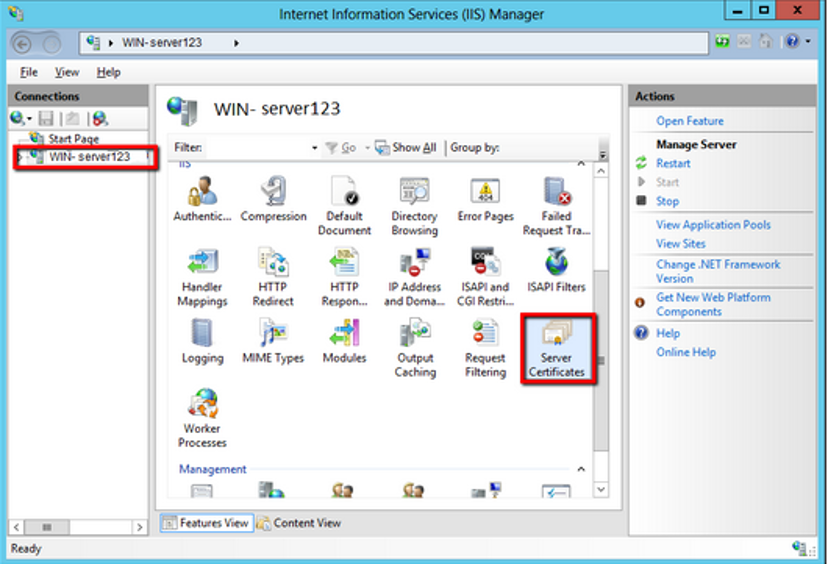Switch to the Content View tab
The height and width of the screenshot is (564, 828).
click(299, 523)
